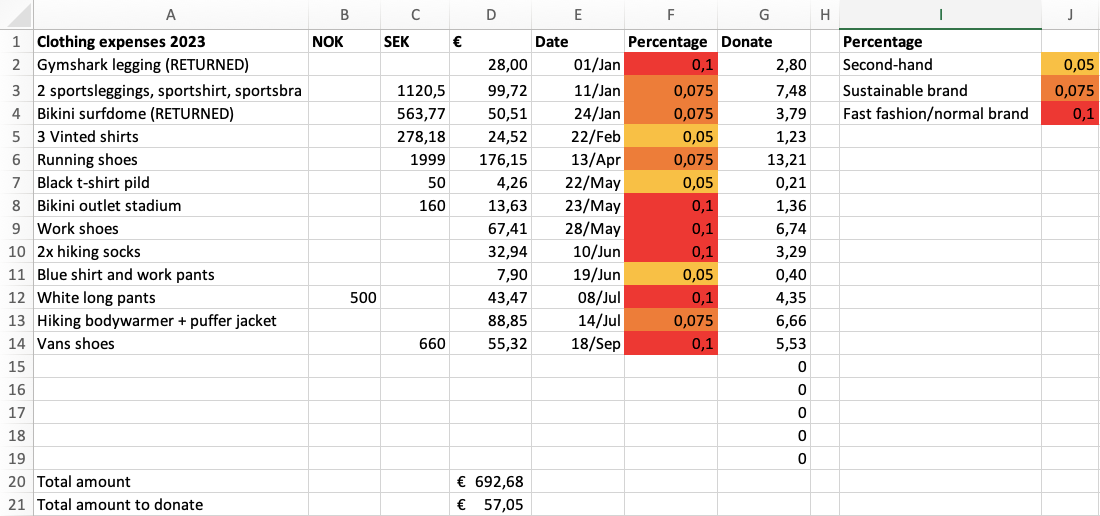Click the 'Gymshark legging (RETURNED)' cell
This screenshot has width=1100, height=516.
(170, 65)
